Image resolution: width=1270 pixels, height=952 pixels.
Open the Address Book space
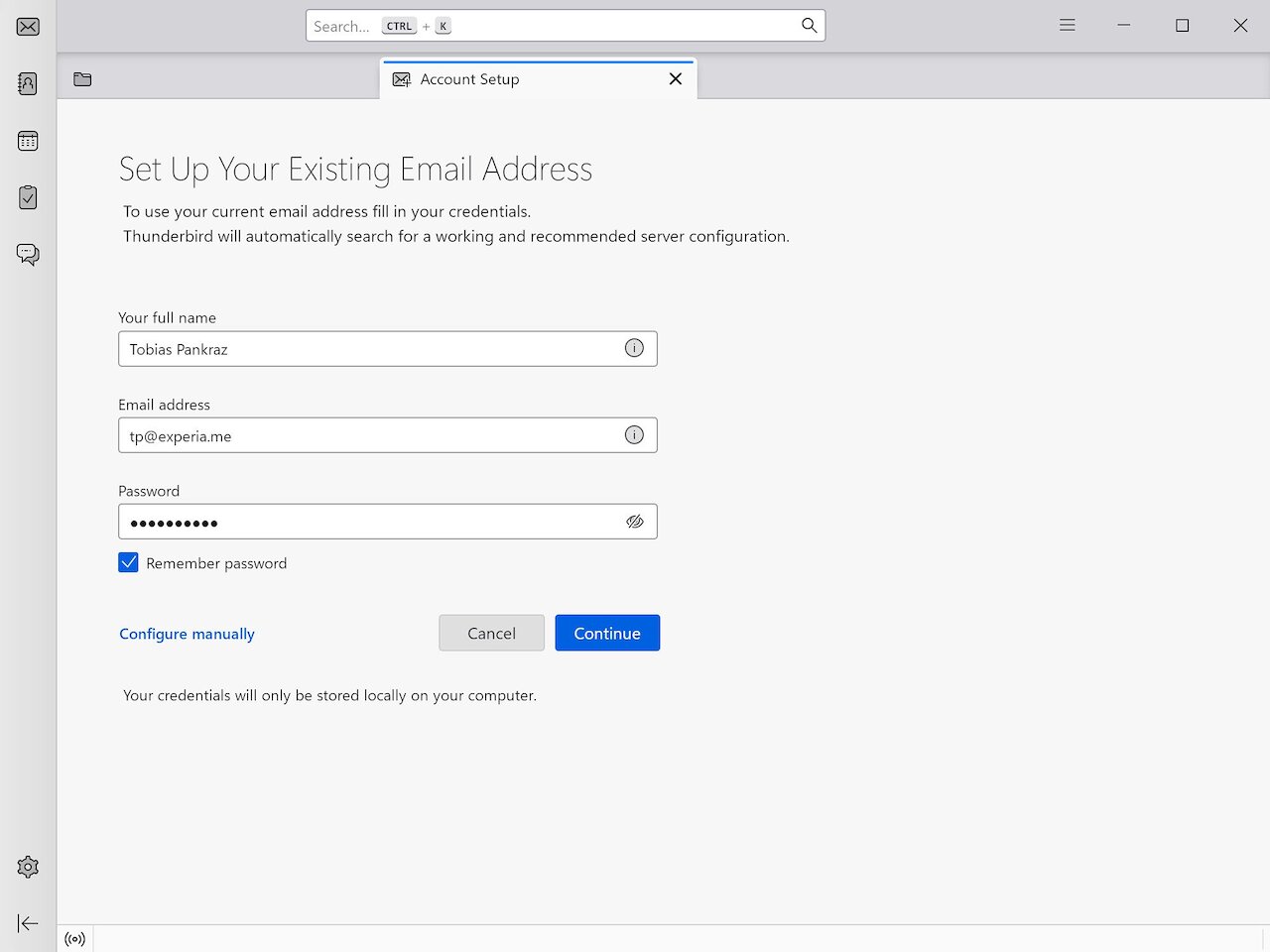pos(27,83)
